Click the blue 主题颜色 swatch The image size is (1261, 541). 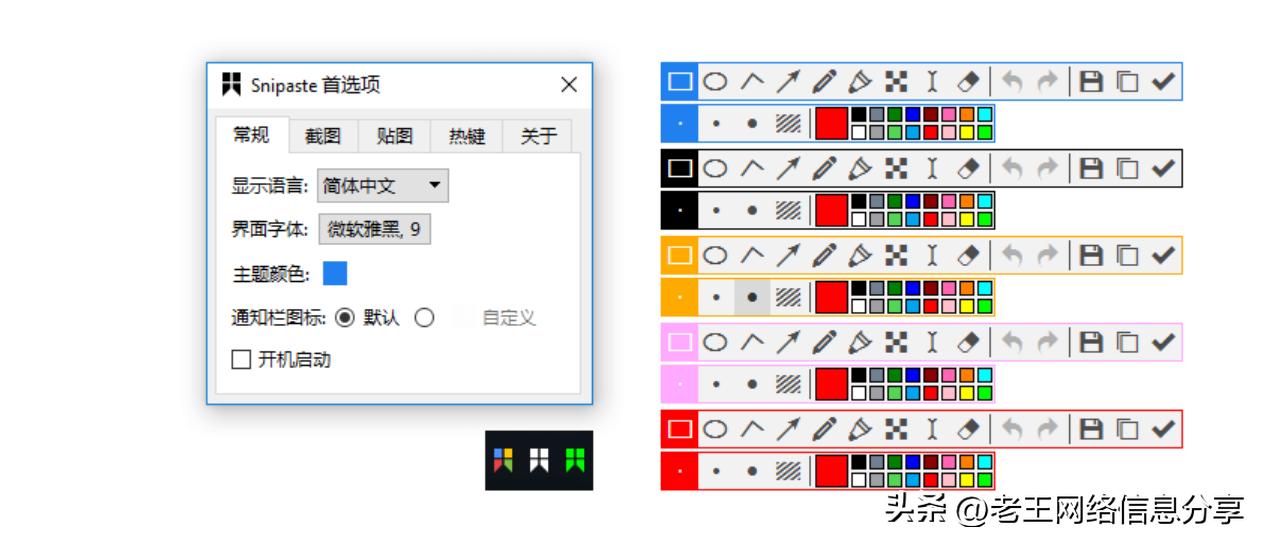pyautogui.click(x=335, y=273)
